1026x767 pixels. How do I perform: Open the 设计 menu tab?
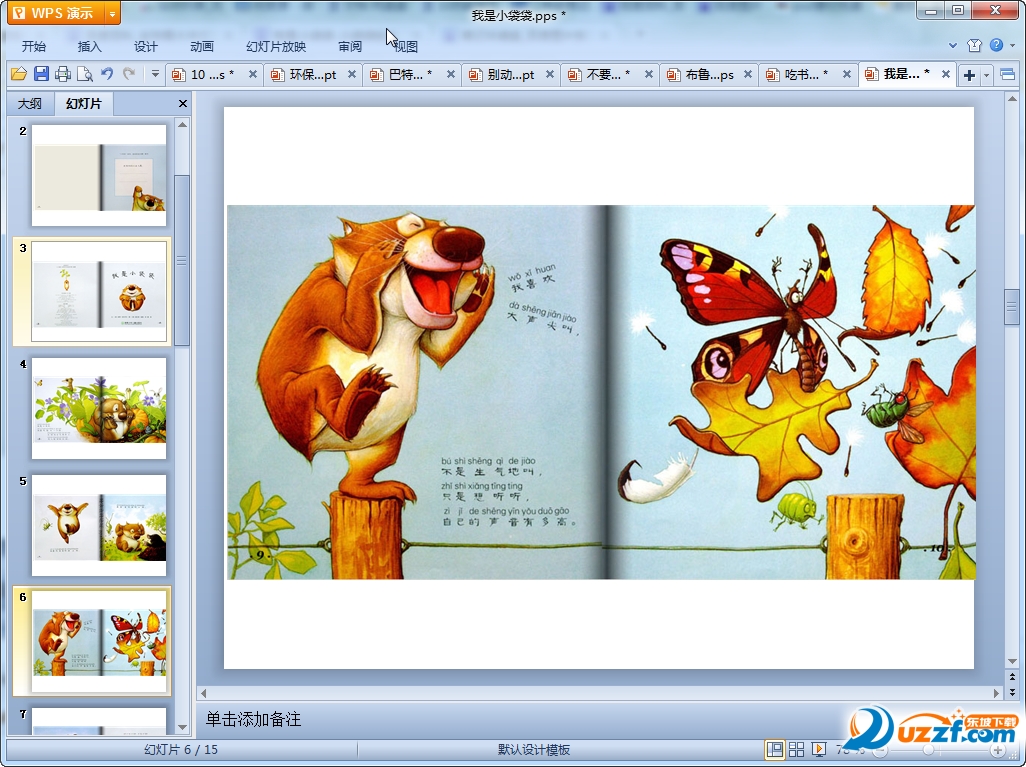(x=146, y=46)
